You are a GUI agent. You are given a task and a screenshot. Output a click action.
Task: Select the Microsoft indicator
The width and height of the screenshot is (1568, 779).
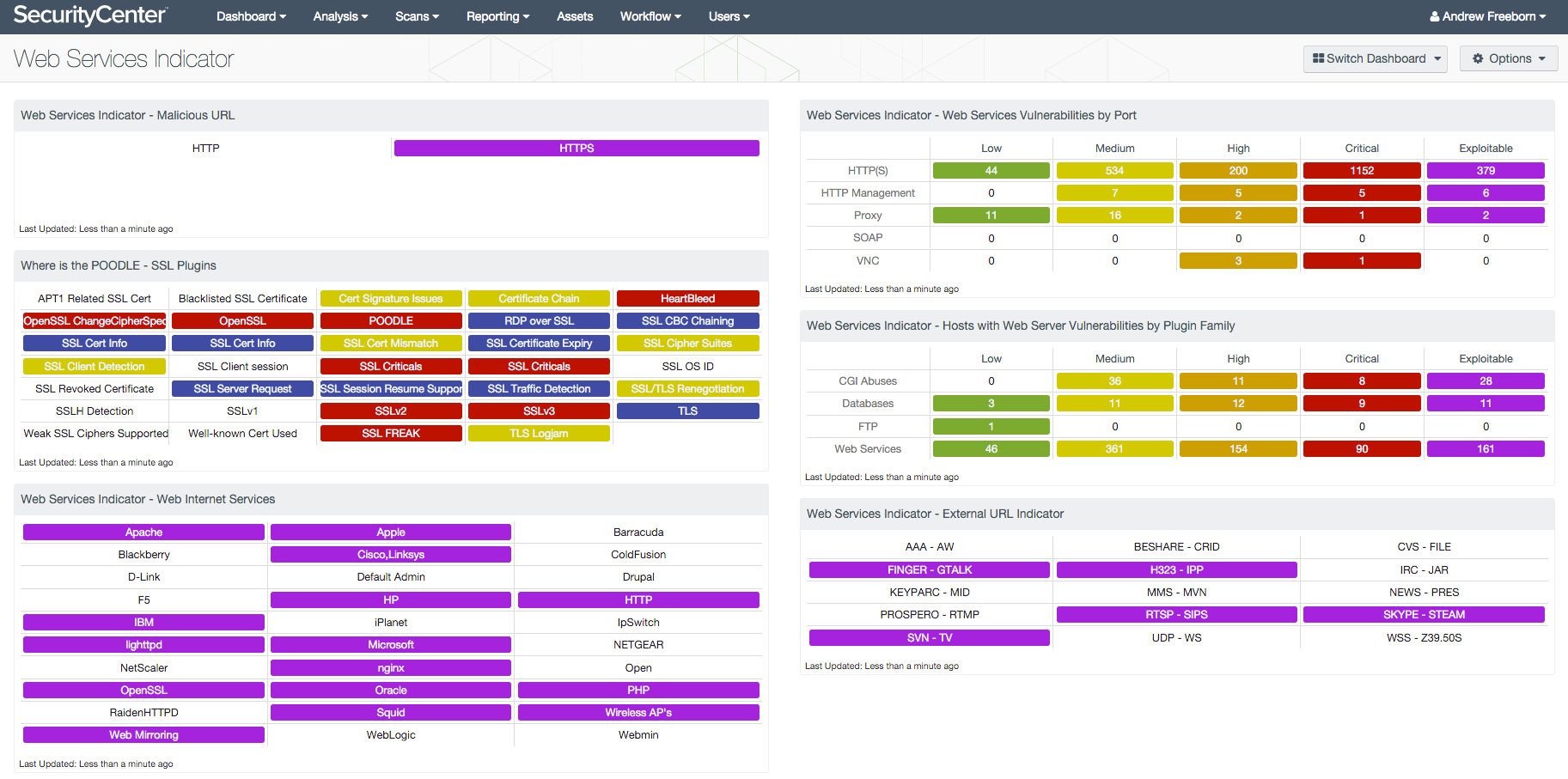[x=391, y=645]
